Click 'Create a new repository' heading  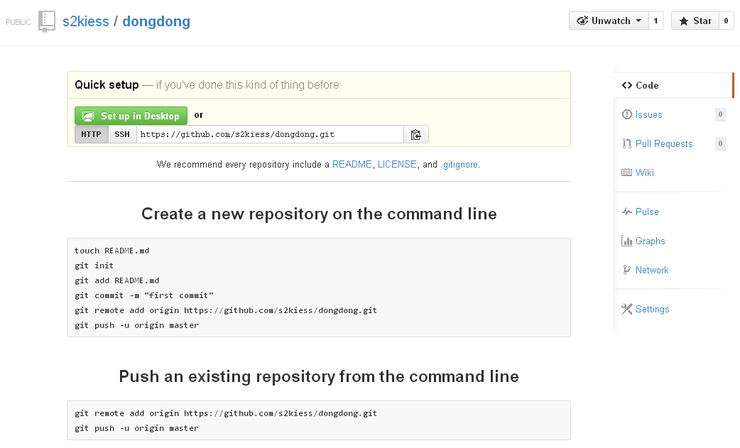tap(319, 214)
